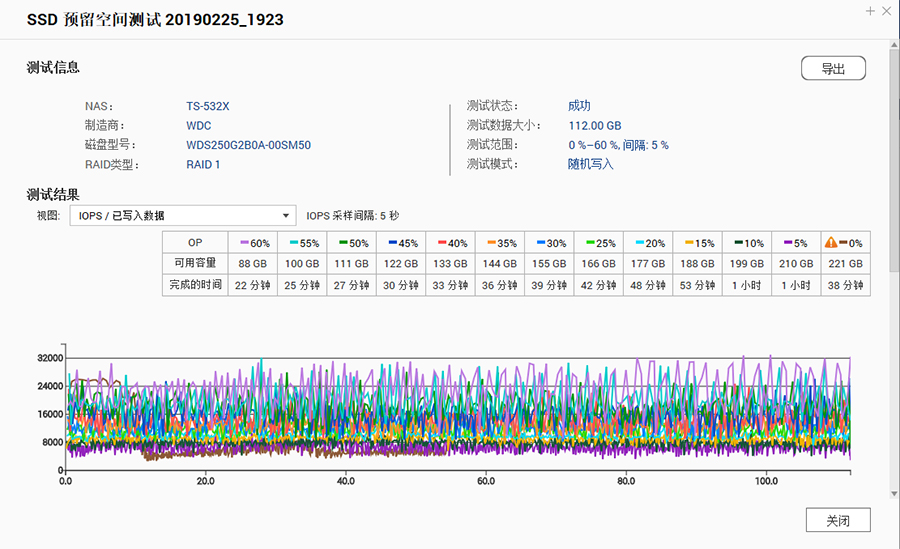Screen dimensions: 900x549
Task: Click the scroll down arrow
Action: [893, 492]
